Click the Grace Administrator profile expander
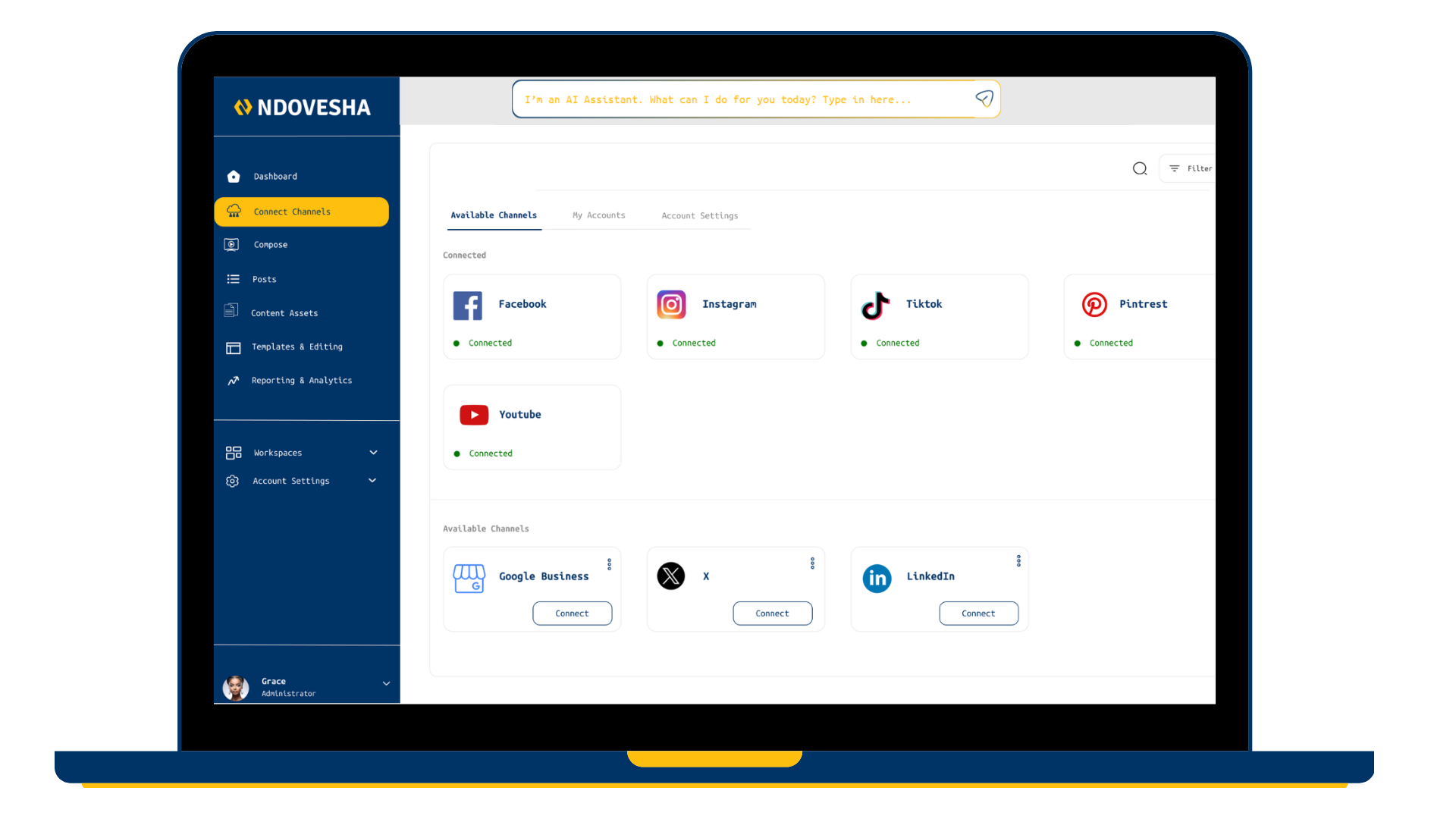This screenshot has height=819, width=1456. [x=386, y=684]
